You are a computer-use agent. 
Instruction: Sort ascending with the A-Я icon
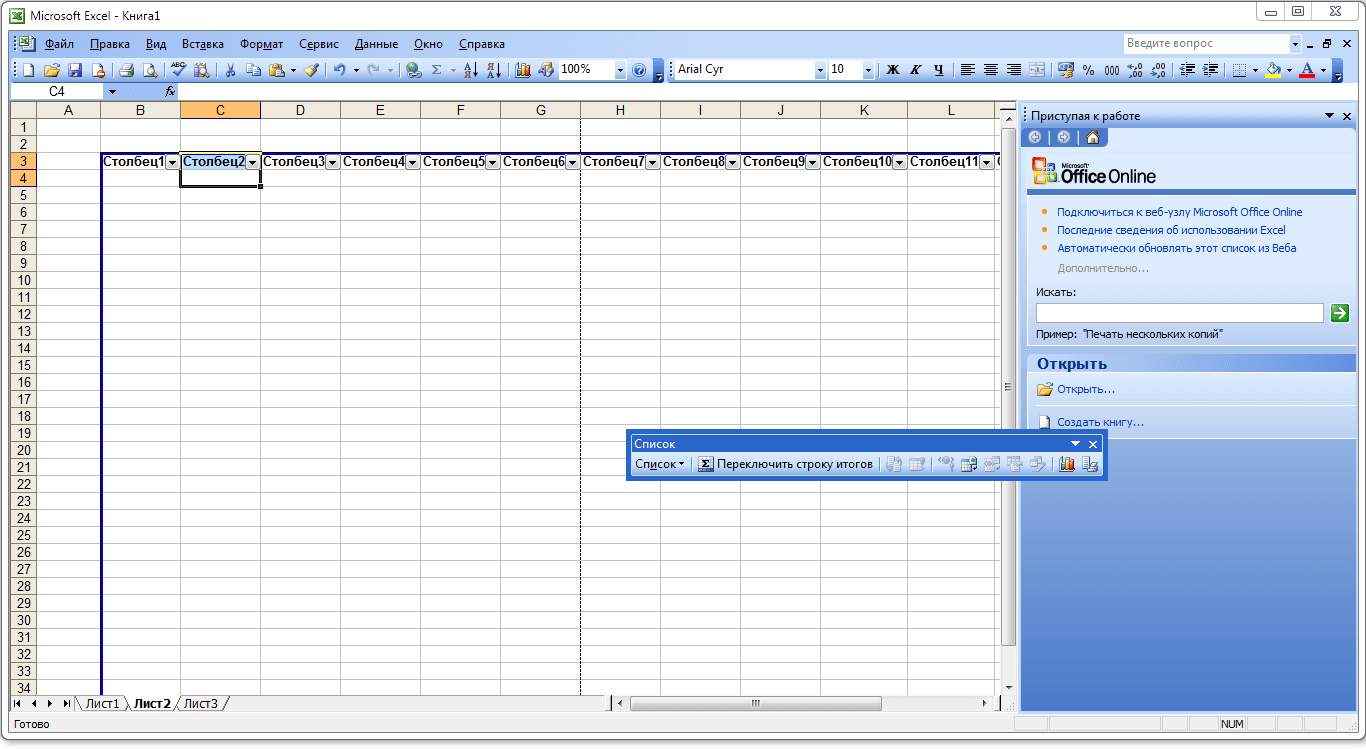pyautogui.click(x=471, y=70)
